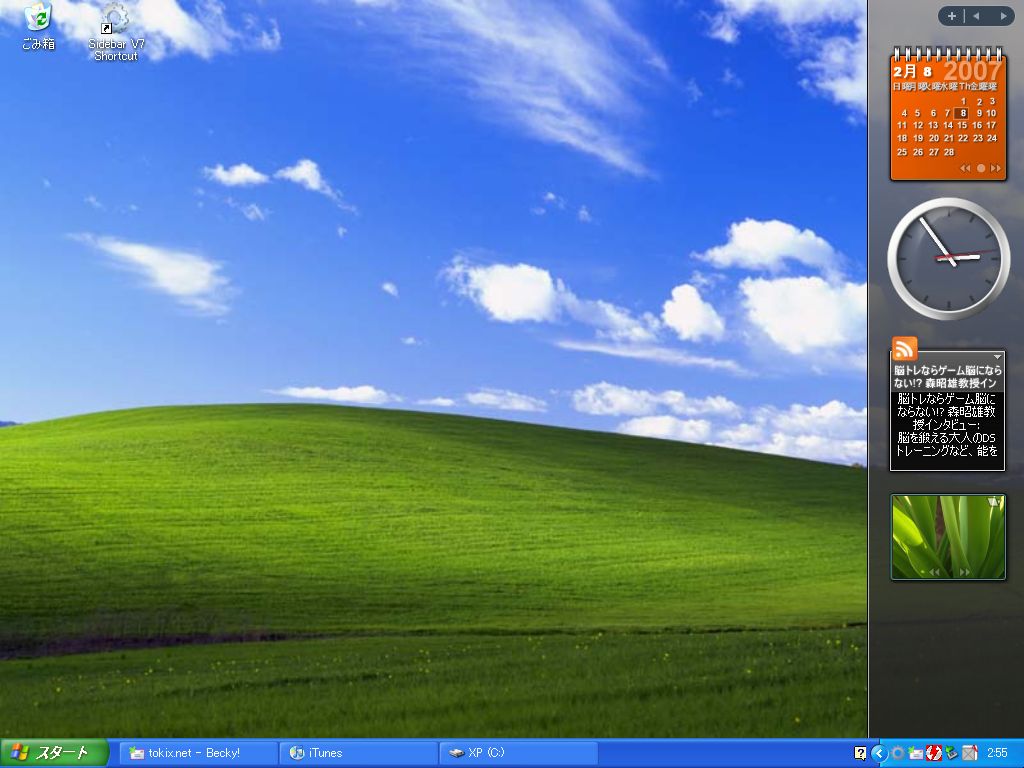Click the mail envelope tray icon
The height and width of the screenshot is (768, 1024).
point(916,753)
